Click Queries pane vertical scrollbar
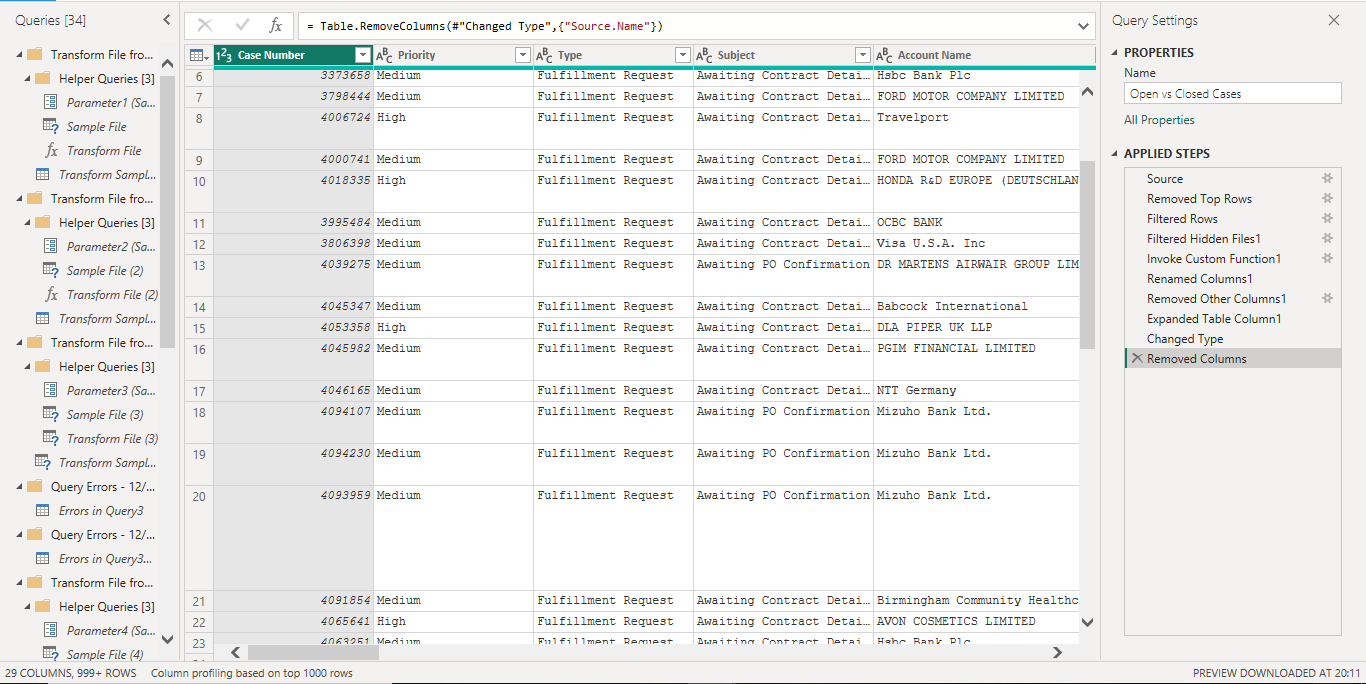 167,210
